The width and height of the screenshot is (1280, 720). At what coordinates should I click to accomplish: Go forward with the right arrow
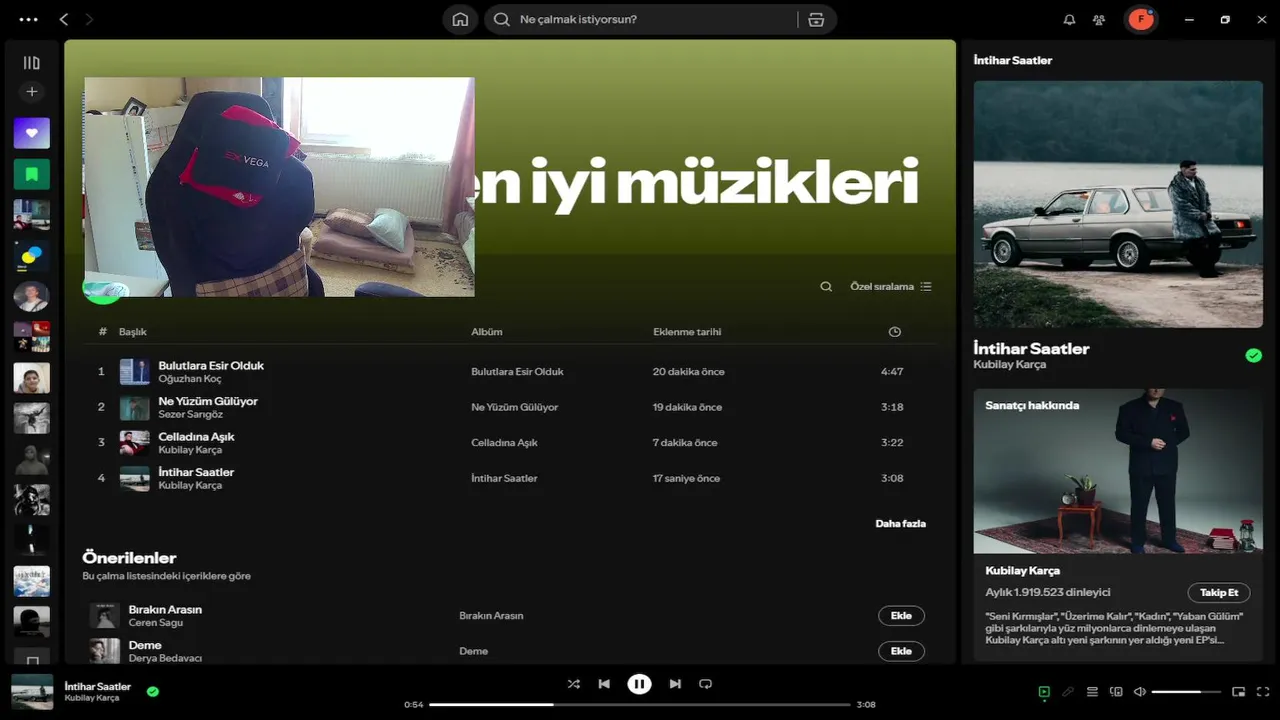(x=89, y=19)
